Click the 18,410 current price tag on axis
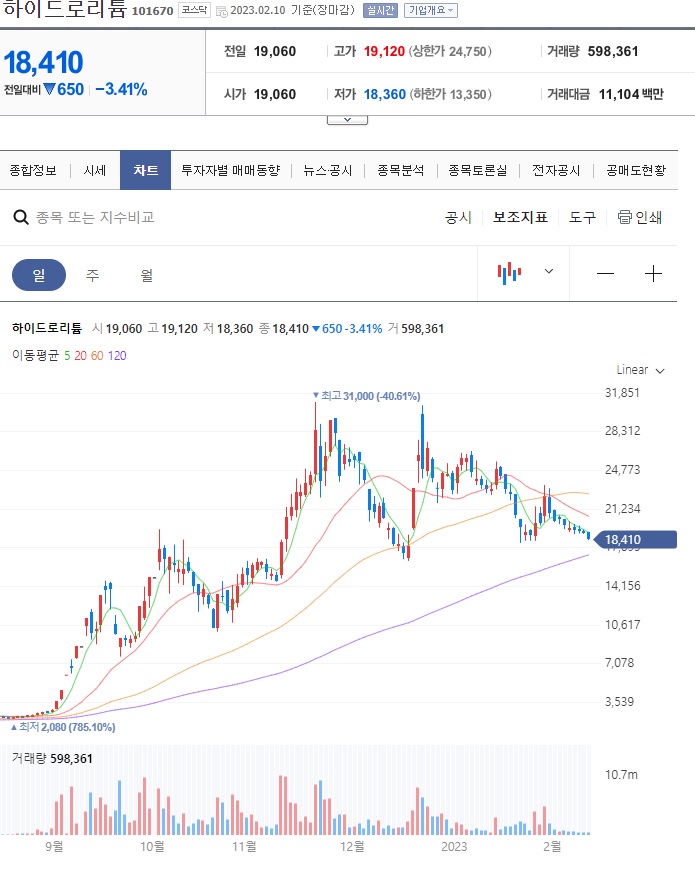The height and width of the screenshot is (873, 695). click(x=635, y=540)
